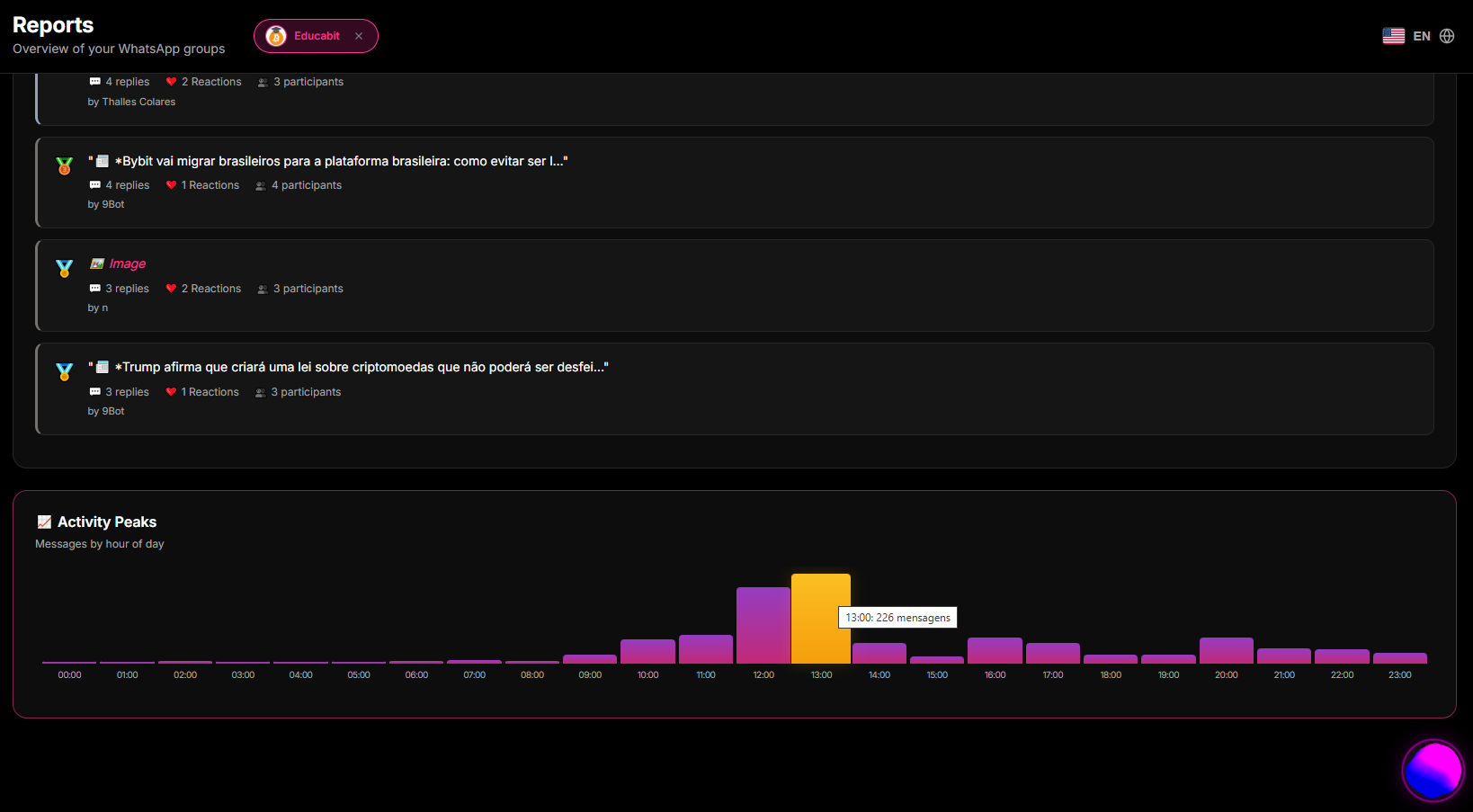Select the 14:00 bar in chart
This screenshot has height=812, width=1473.
[879, 654]
